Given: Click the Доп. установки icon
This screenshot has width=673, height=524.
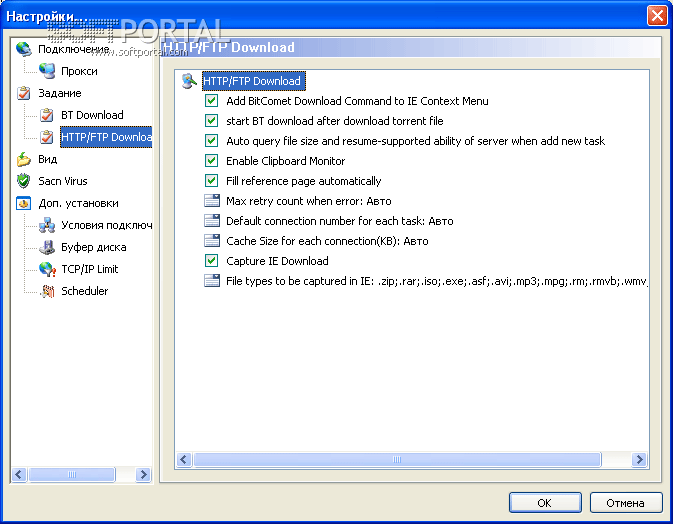Looking at the screenshot, I should [x=24, y=203].
